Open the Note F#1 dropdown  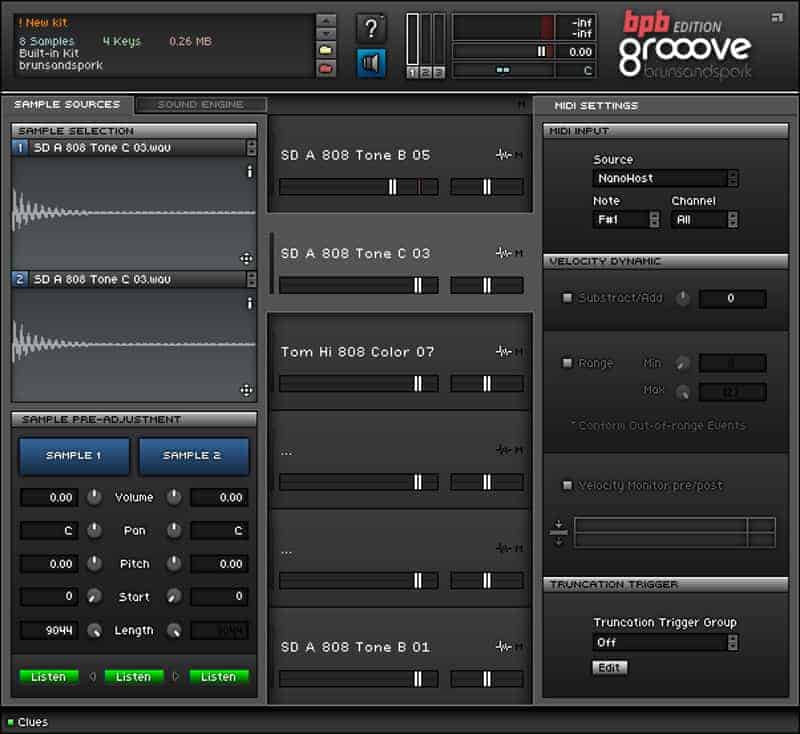(626, 220)
